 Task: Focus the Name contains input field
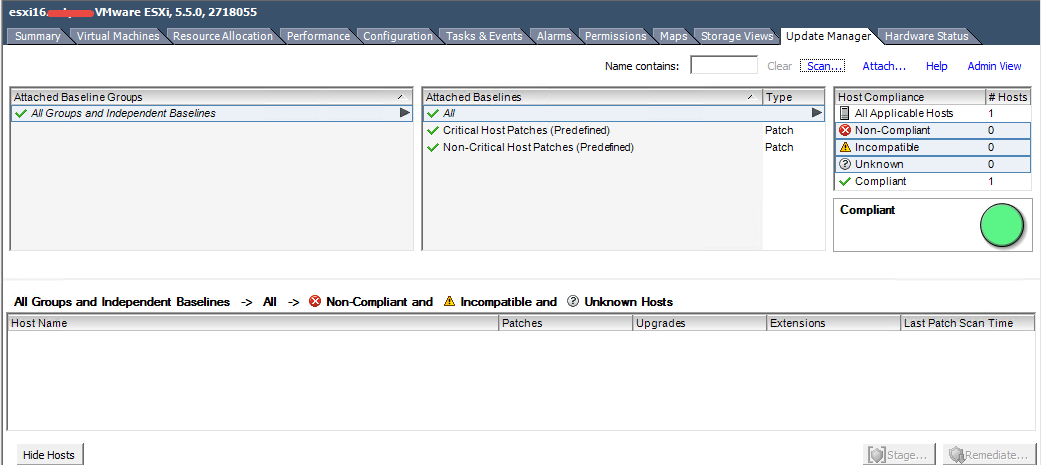724,65
